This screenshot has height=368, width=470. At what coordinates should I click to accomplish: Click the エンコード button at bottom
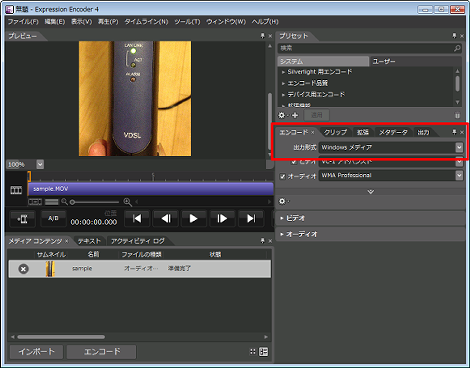point(102,352)
